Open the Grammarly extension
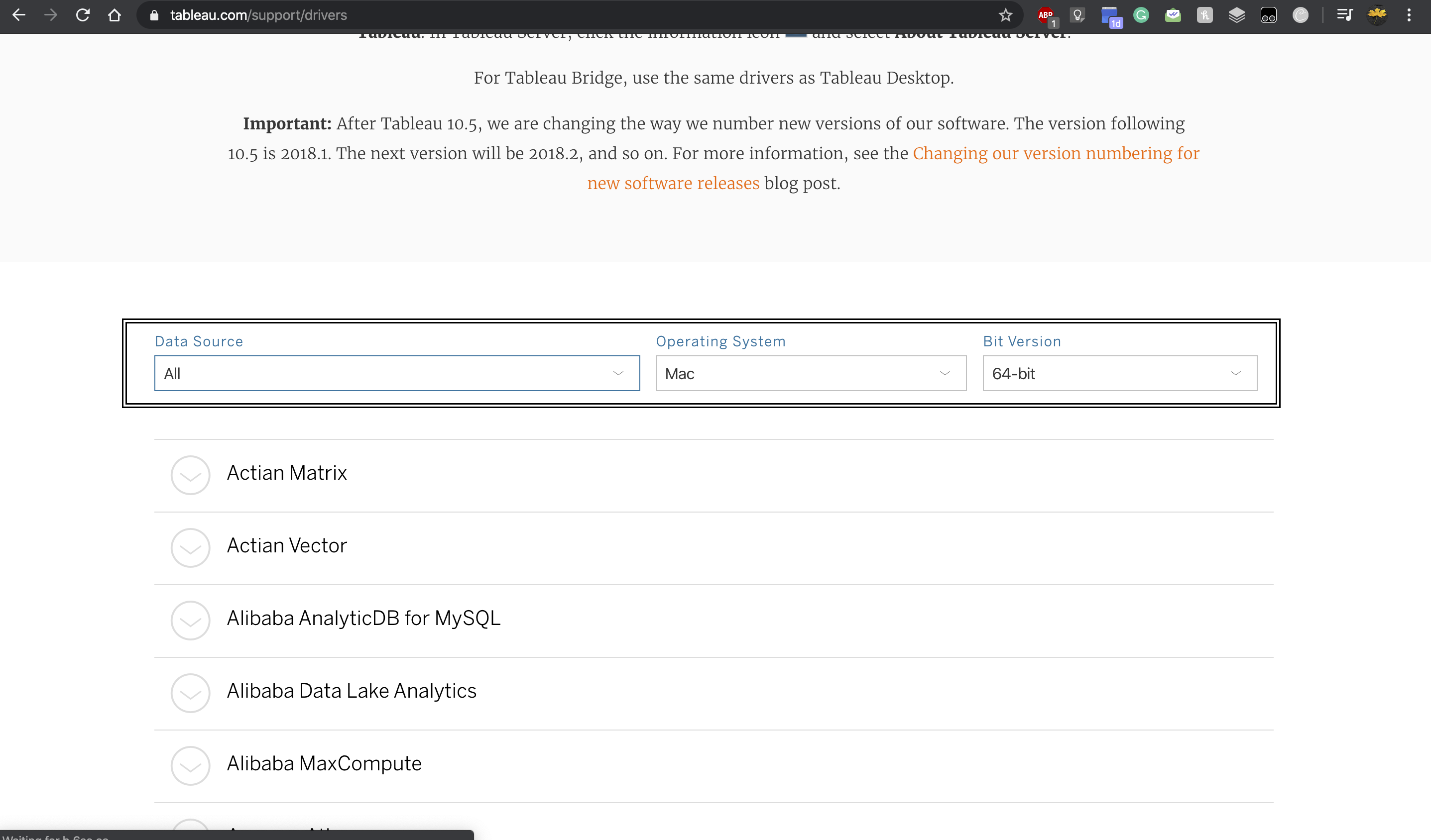The height and width of the screenshot is (840, 1431). point(1141,15)
